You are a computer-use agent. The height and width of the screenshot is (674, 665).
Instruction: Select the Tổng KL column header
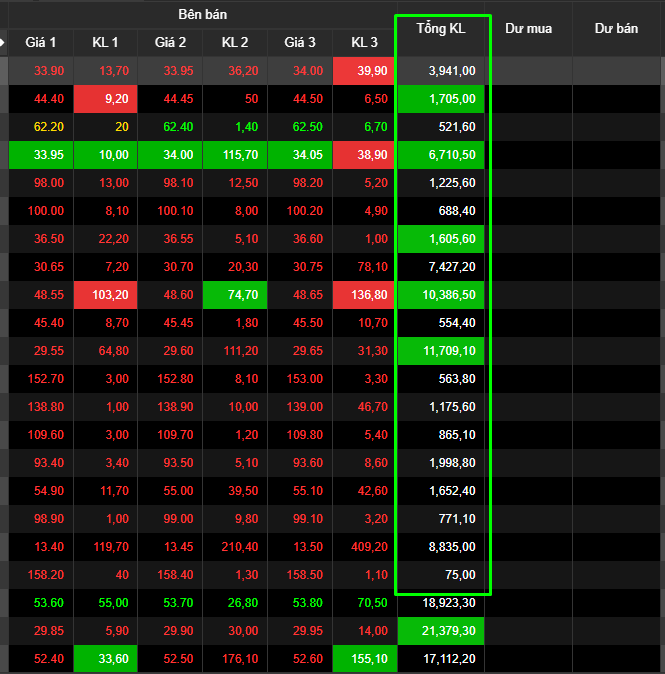tap(441, 29)
